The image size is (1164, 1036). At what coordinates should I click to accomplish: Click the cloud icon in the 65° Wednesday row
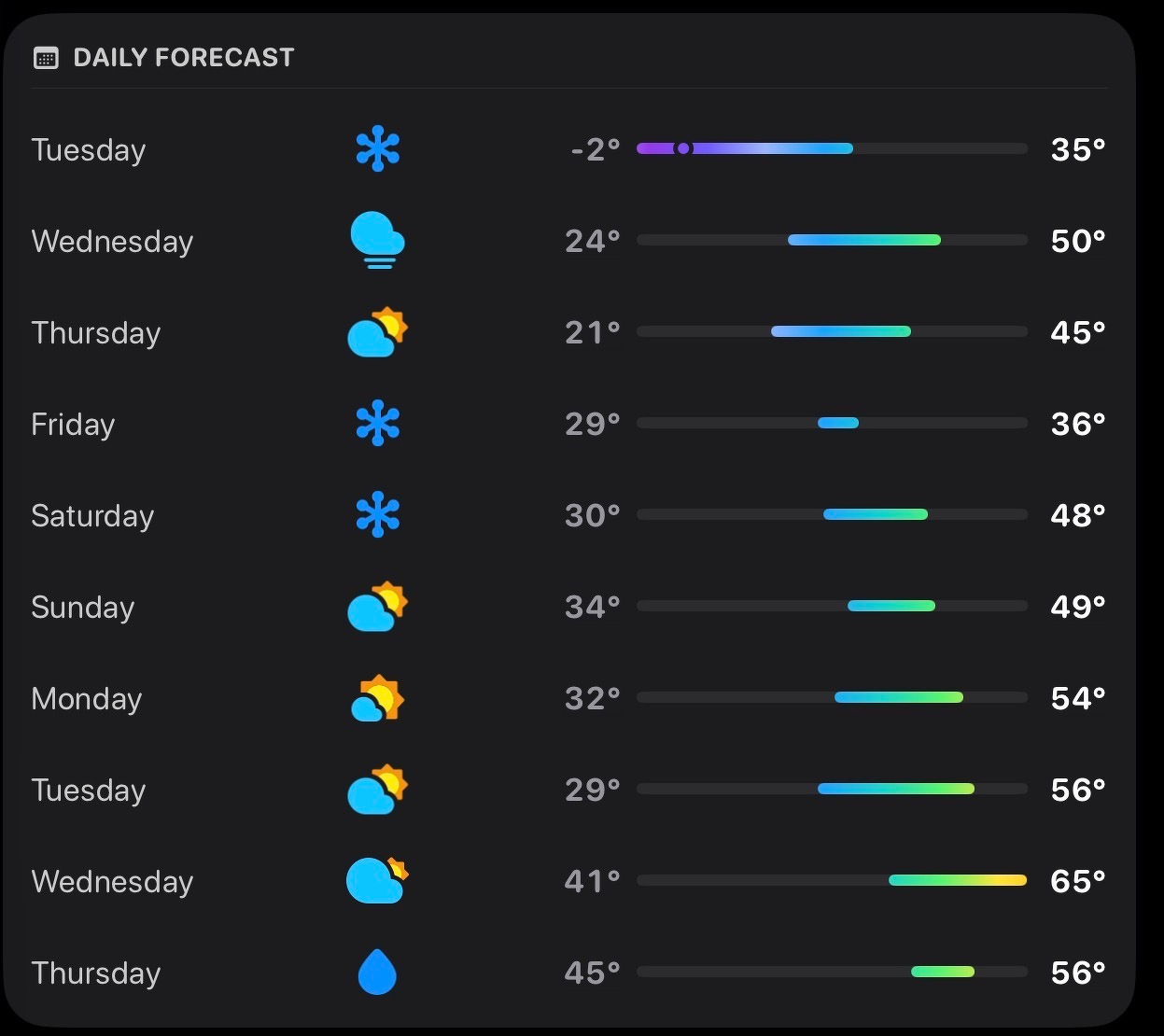[x=377, y=881]
